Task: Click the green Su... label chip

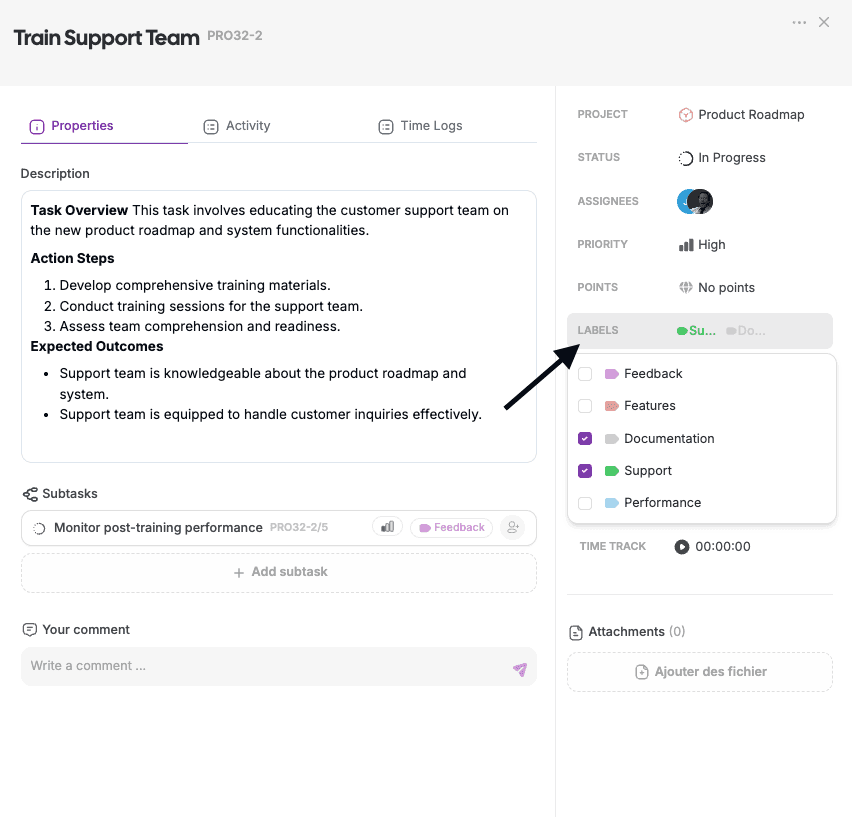Action: [x=696, y=331]
